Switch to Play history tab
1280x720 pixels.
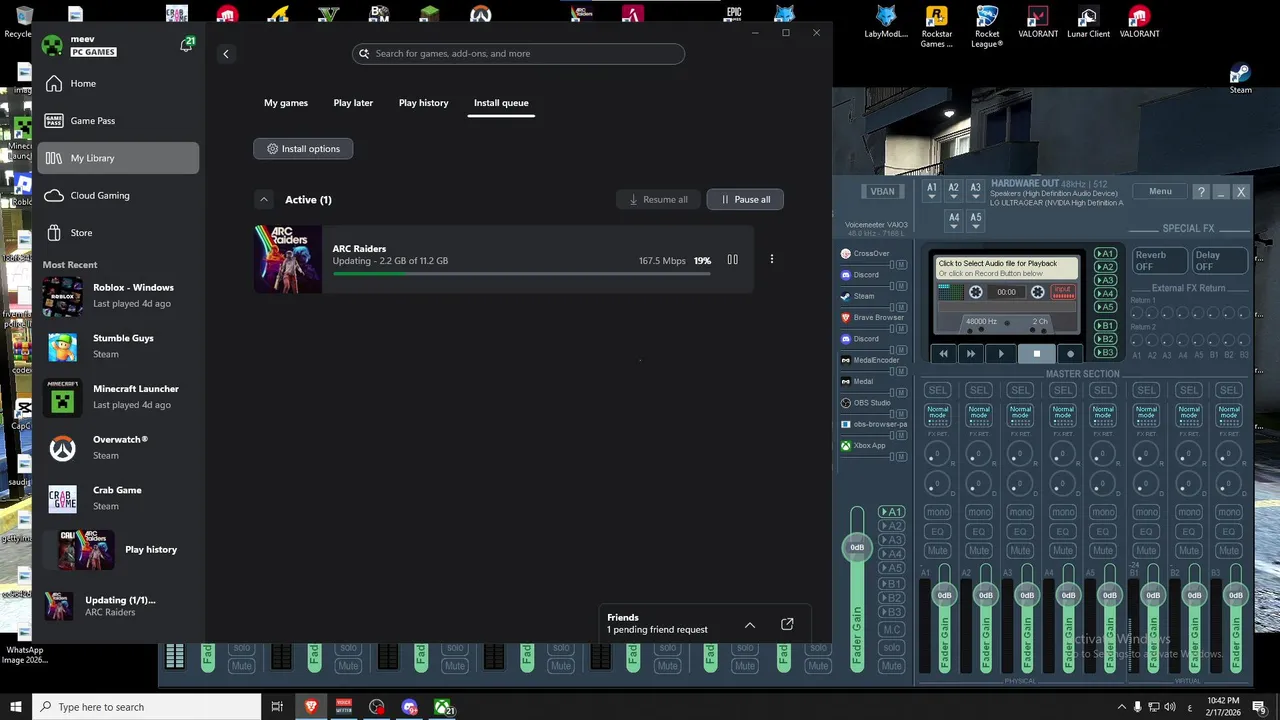click(424, 103)
